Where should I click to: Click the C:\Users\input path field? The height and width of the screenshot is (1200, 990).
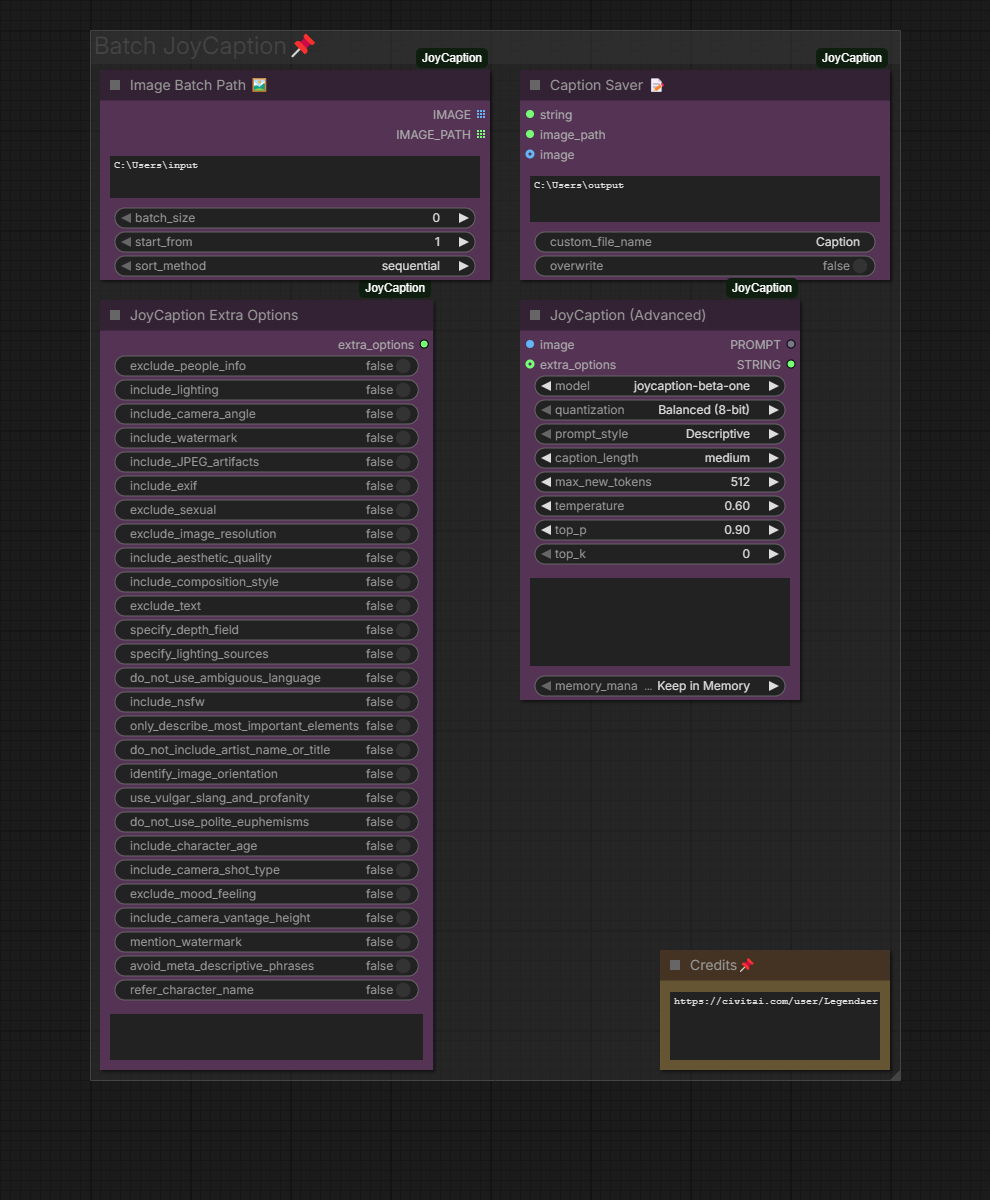pyautogui.click(x=294, y=177)
